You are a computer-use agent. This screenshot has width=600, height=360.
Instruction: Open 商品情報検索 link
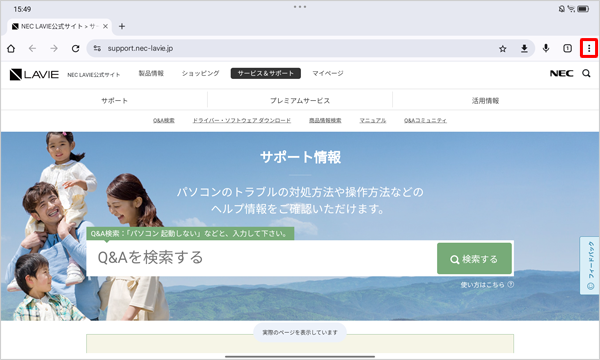[x=325, y=121]
